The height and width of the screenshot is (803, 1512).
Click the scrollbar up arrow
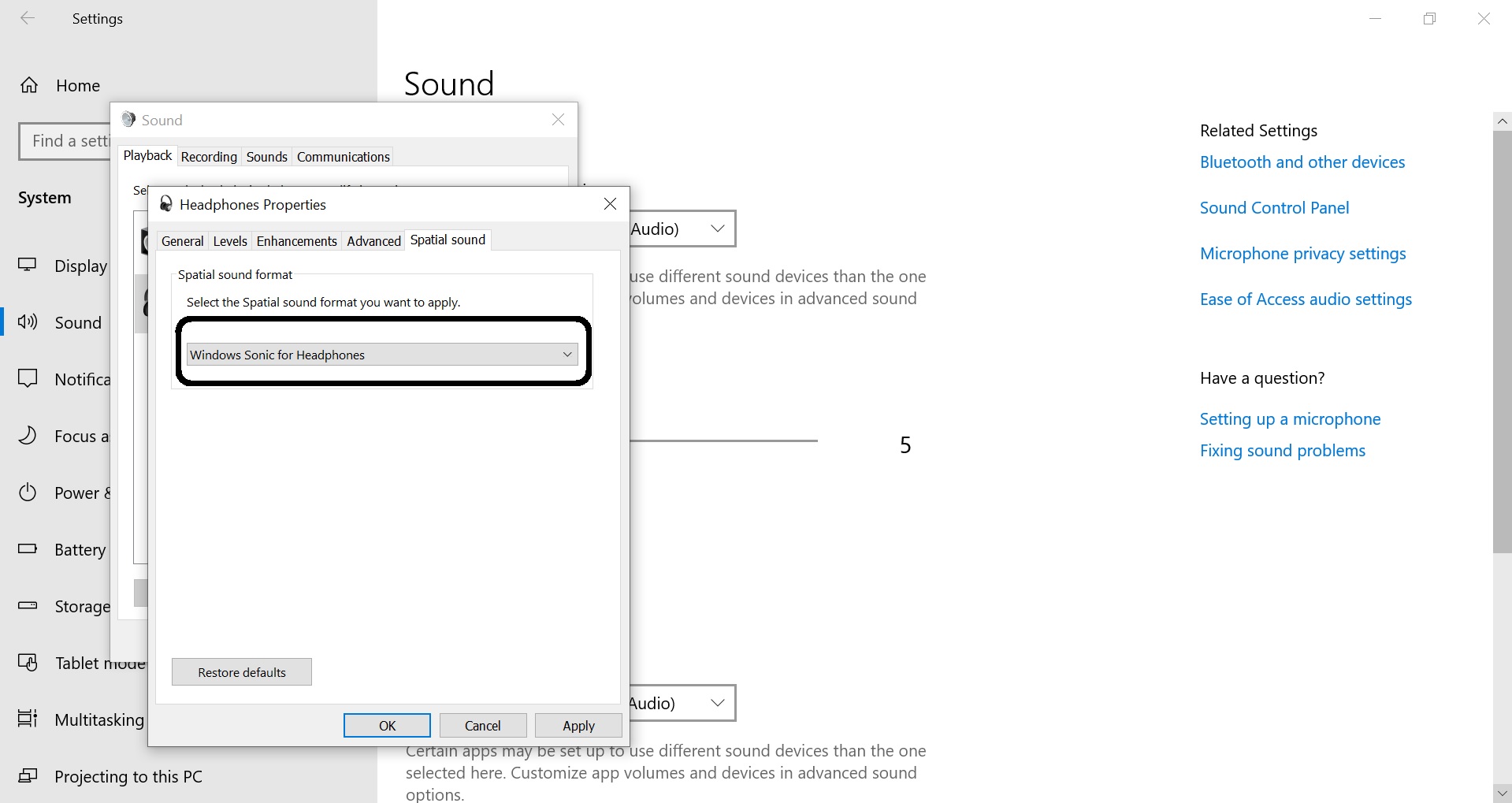point(1502,121)
